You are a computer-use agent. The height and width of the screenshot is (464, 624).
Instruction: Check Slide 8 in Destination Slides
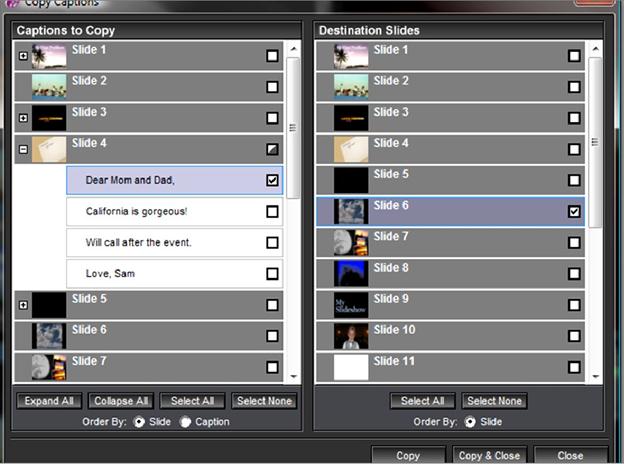pyautogui.click(x=574, y=274)
